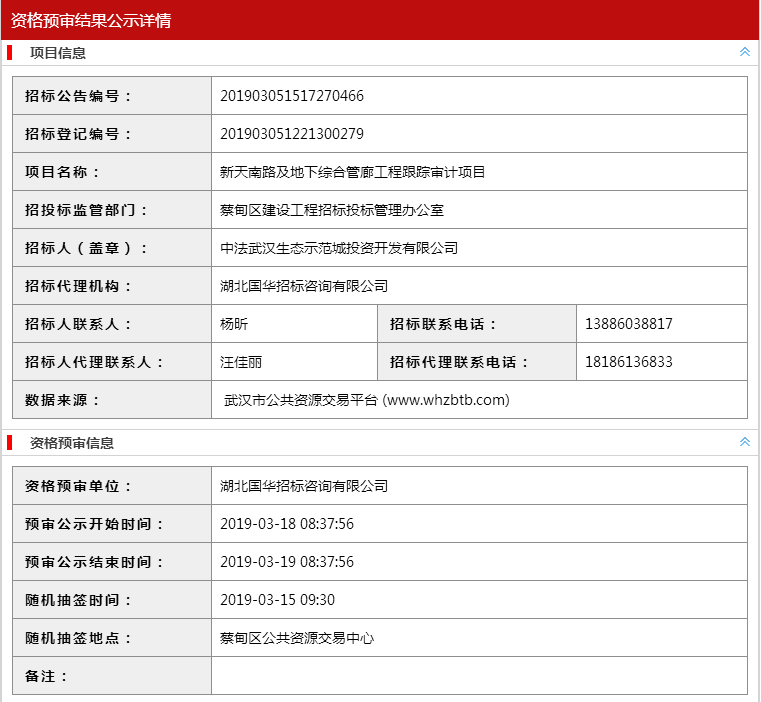Click the 随机抽签时间 label
The height and width of the screenshot is (702, 761).
[x=78, y=600]
